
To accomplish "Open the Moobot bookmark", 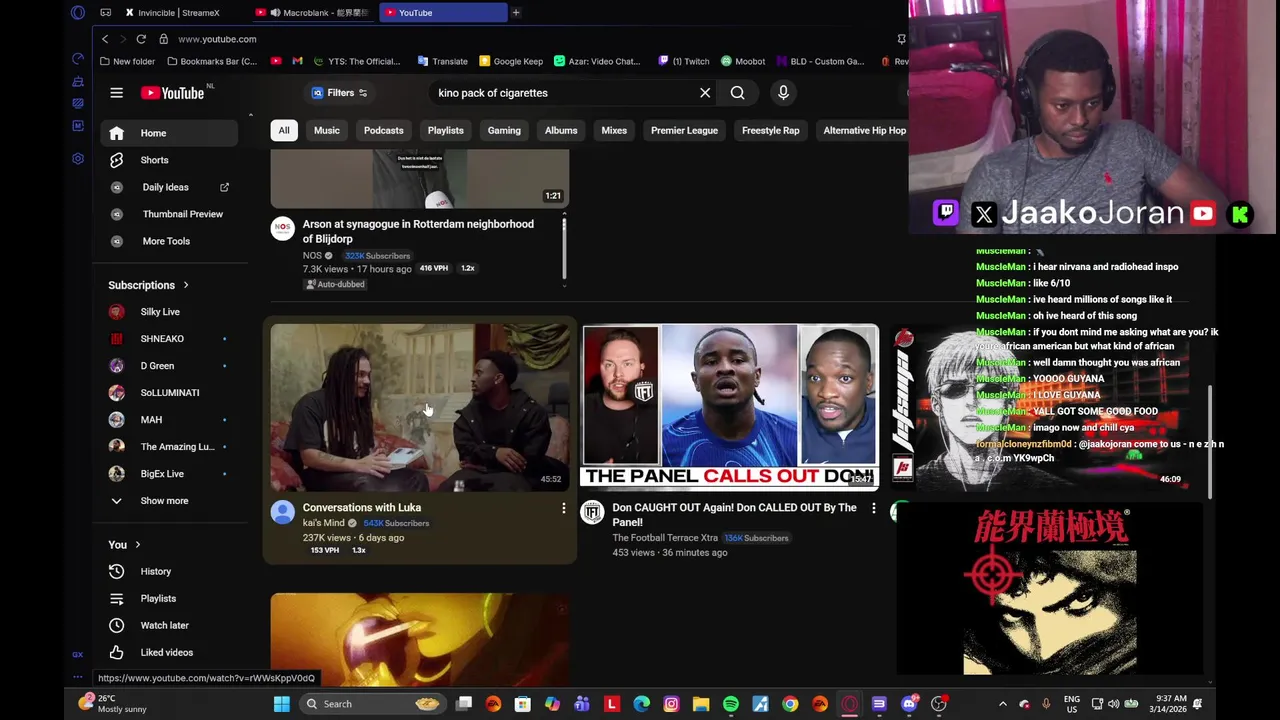I will 743,61.
